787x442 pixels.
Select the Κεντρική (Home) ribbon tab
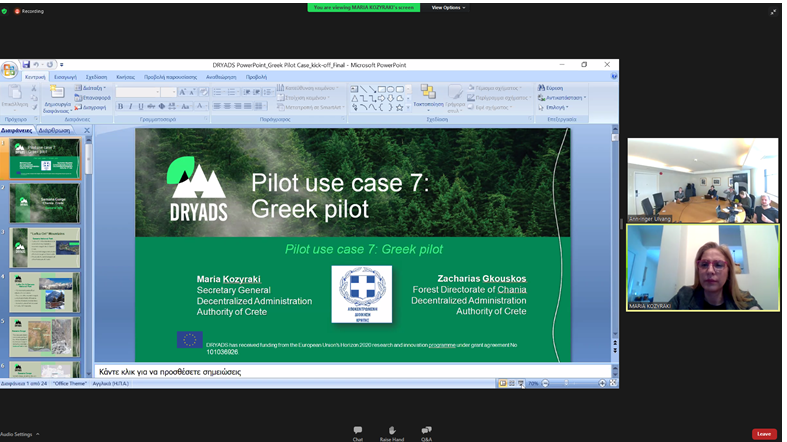pos(35,77)
